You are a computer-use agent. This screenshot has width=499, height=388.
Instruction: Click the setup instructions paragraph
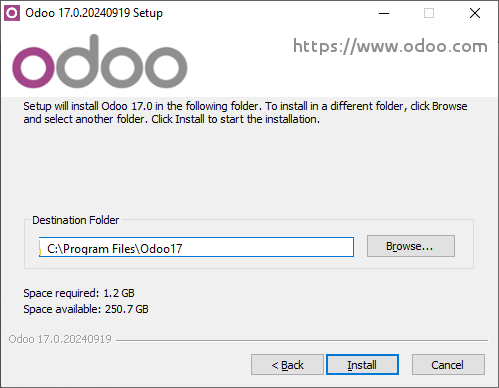tap(245, 113)
